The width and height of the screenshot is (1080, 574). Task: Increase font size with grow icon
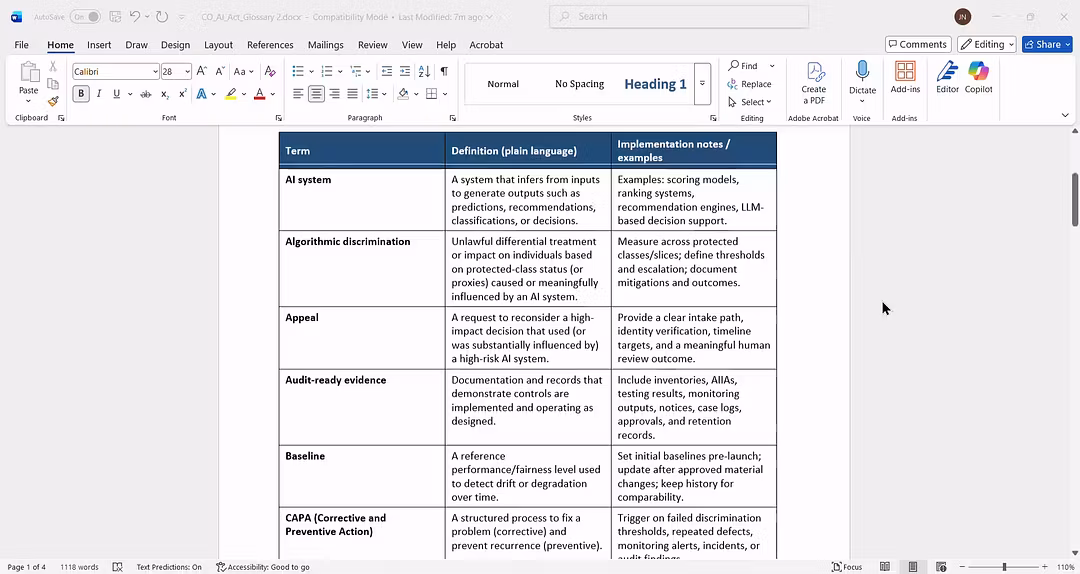tap(202, 71)
